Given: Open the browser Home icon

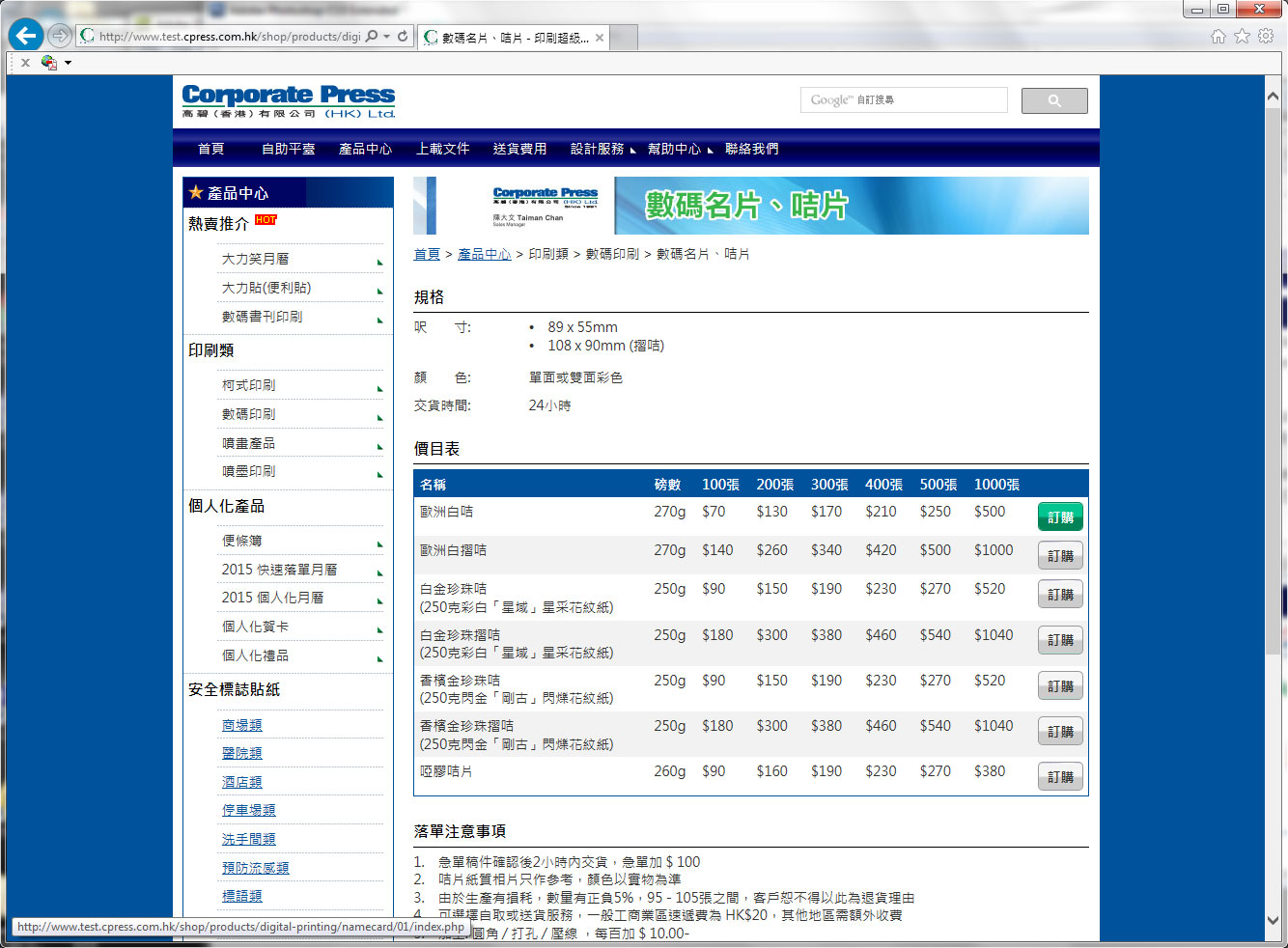Looking at the screenshot, I should click(1218, 37).
